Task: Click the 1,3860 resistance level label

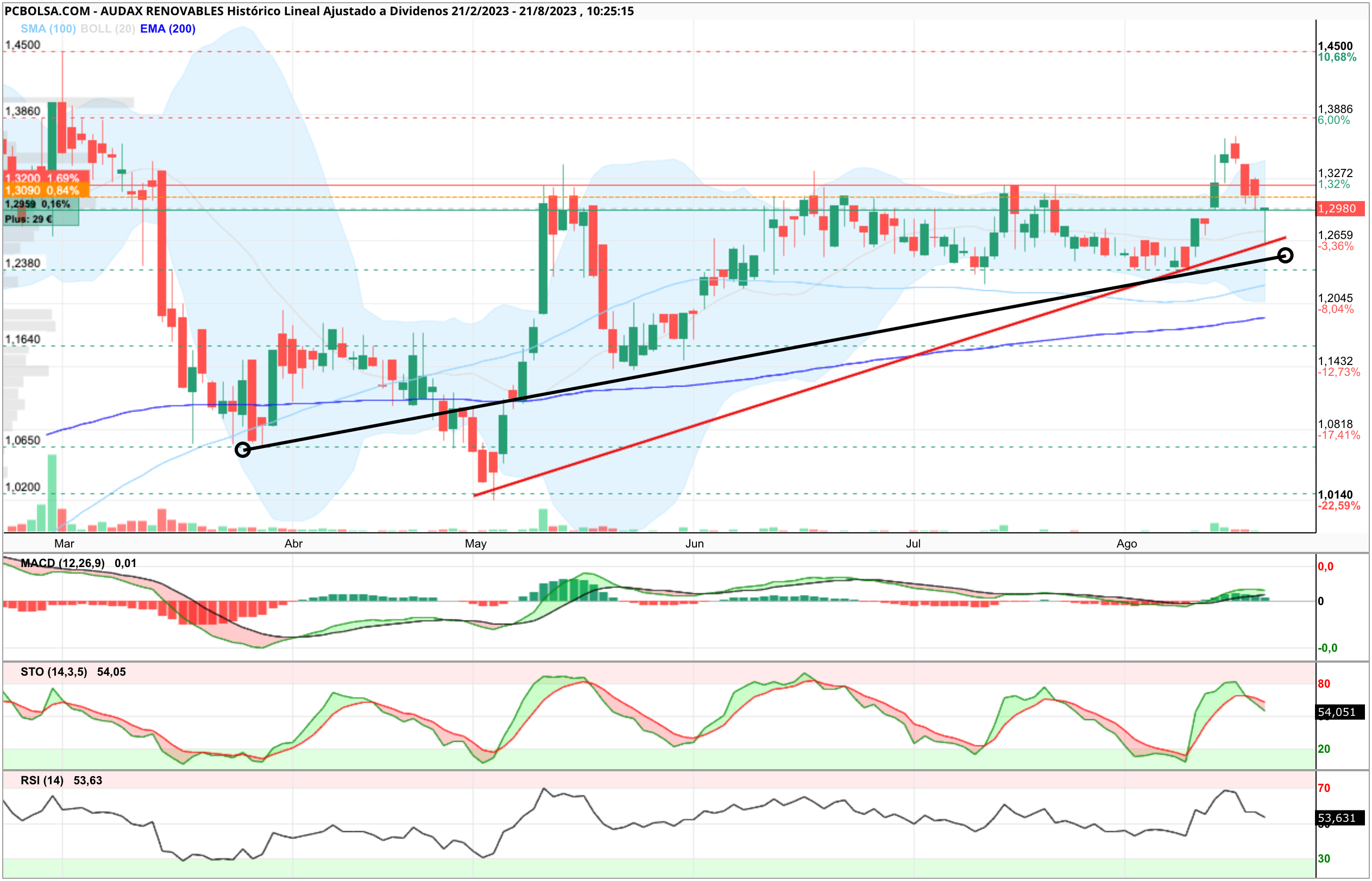Action: [x=23, y=111]
